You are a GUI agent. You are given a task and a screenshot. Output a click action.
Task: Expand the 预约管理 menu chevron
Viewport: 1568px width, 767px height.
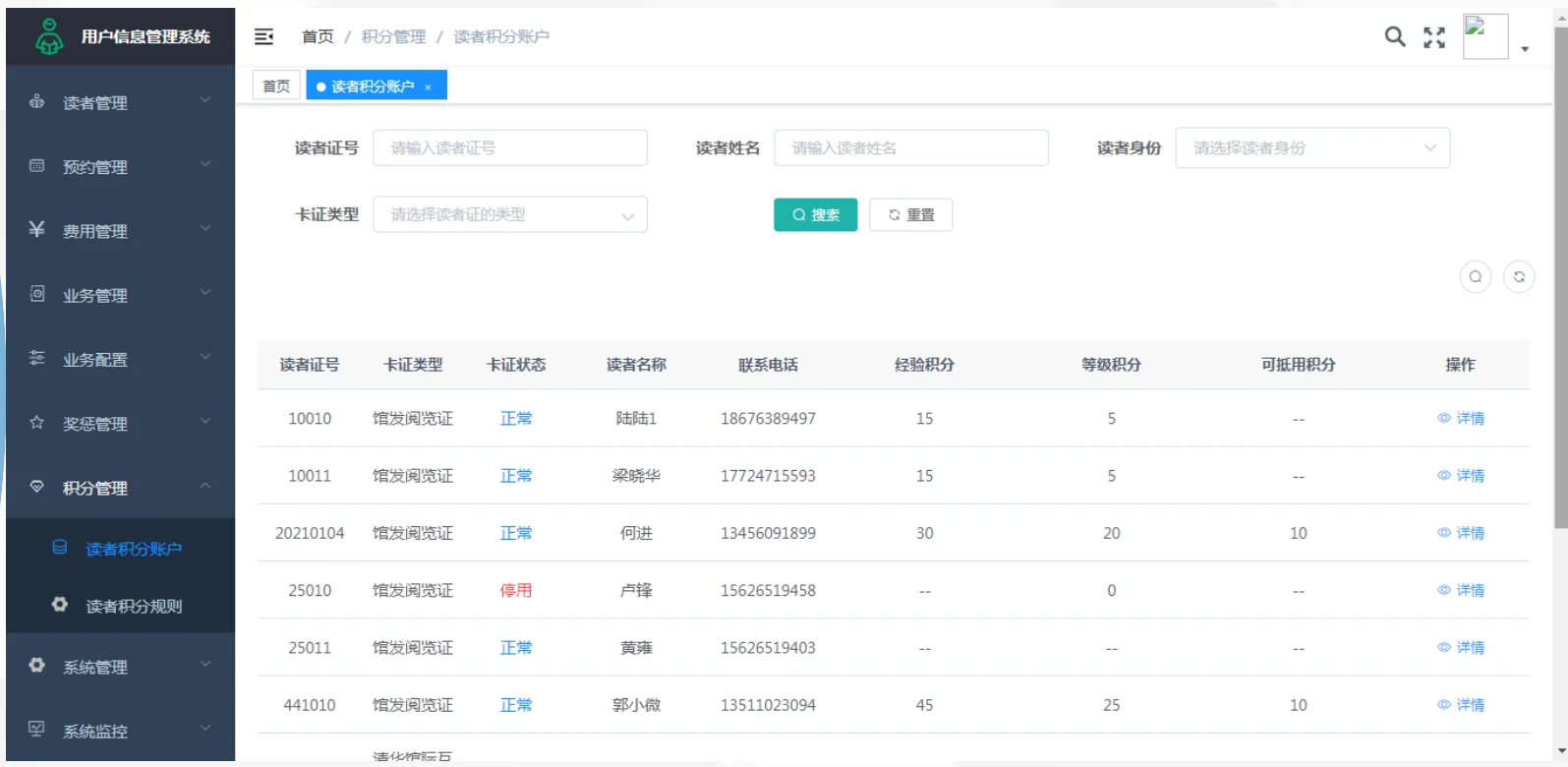205,163
